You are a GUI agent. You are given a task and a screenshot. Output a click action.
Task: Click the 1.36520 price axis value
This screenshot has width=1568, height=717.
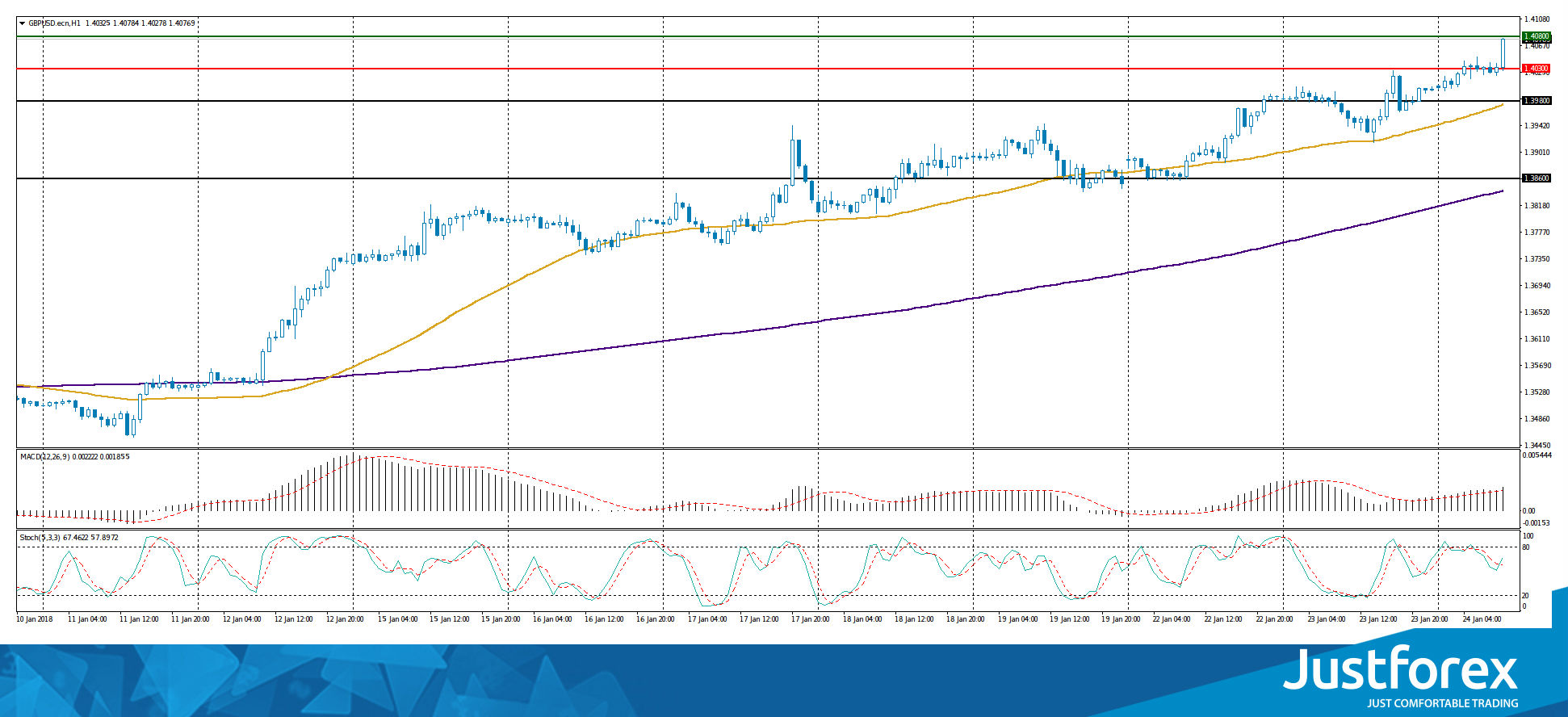tap(1537, 312)
